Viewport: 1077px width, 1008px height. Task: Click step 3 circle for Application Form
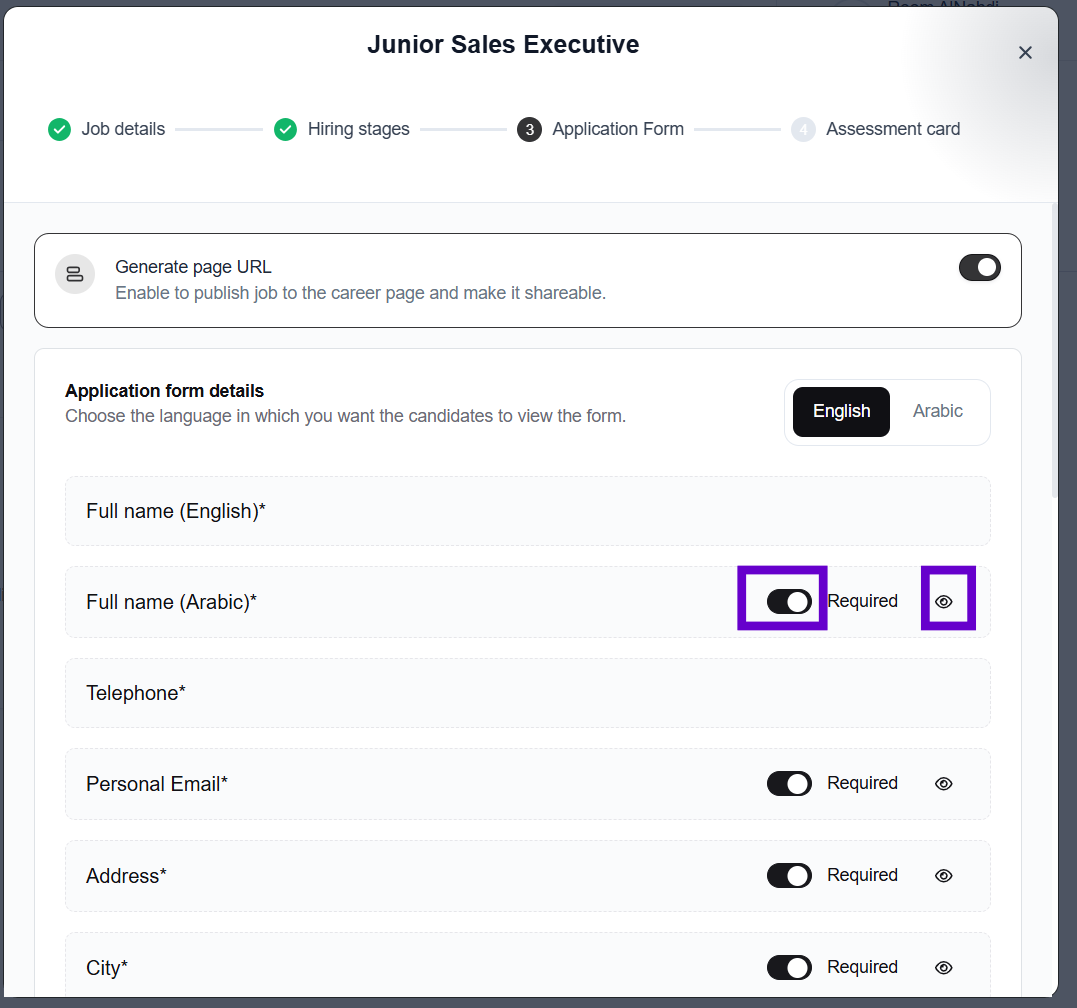[x=529, y=129]
